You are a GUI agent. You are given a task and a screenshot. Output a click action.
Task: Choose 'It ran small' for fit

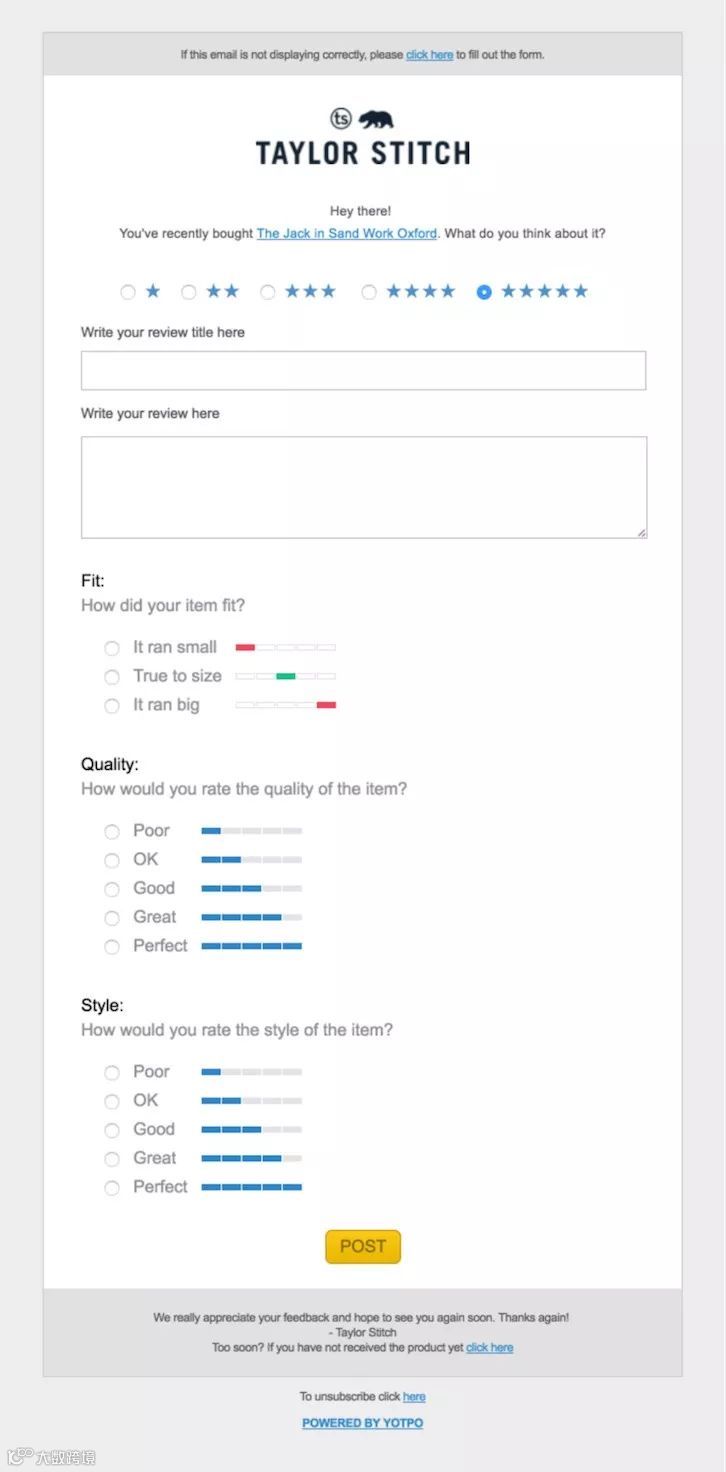(112, 648)
